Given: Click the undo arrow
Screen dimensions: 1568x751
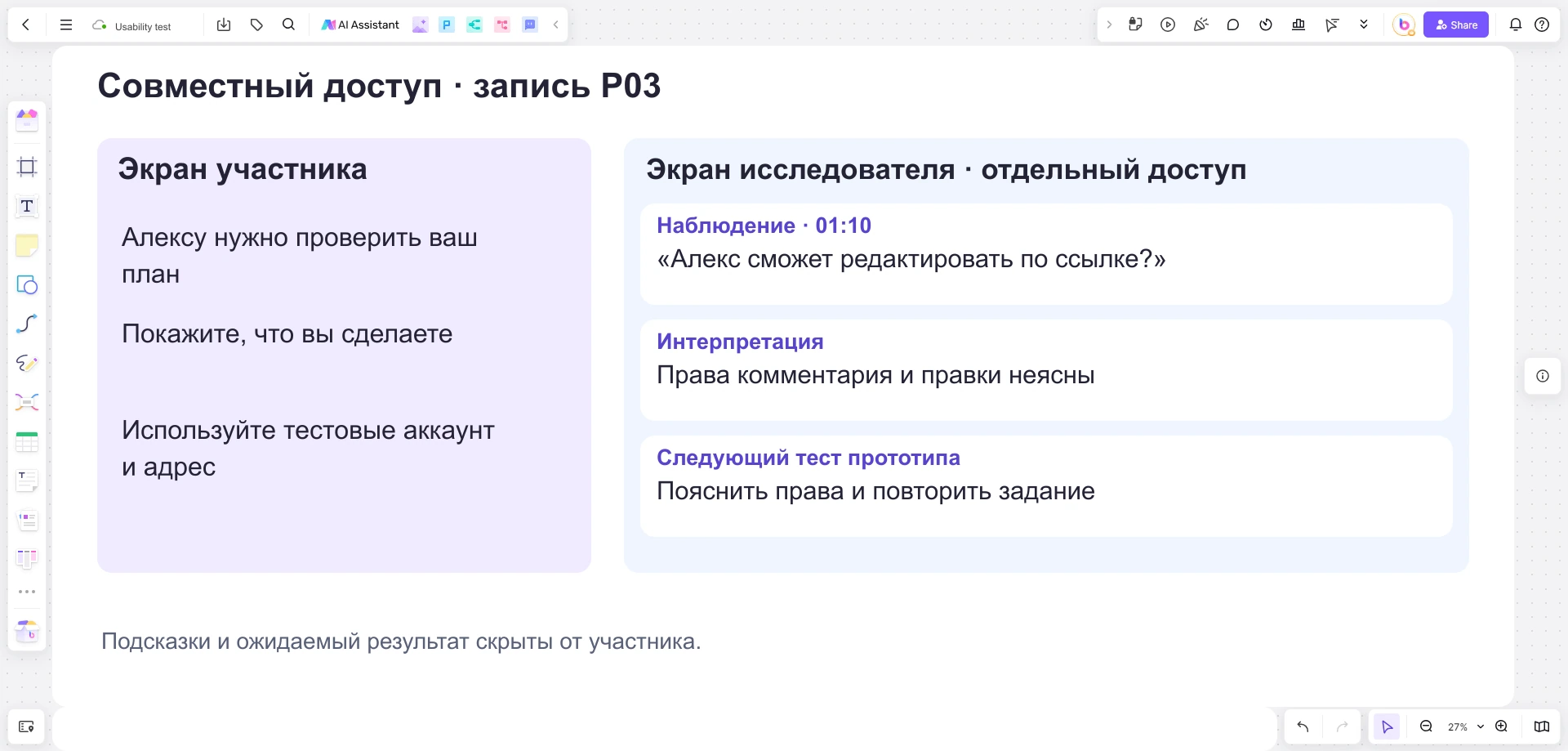Looking at the screenshot, I should [1303, 726].
